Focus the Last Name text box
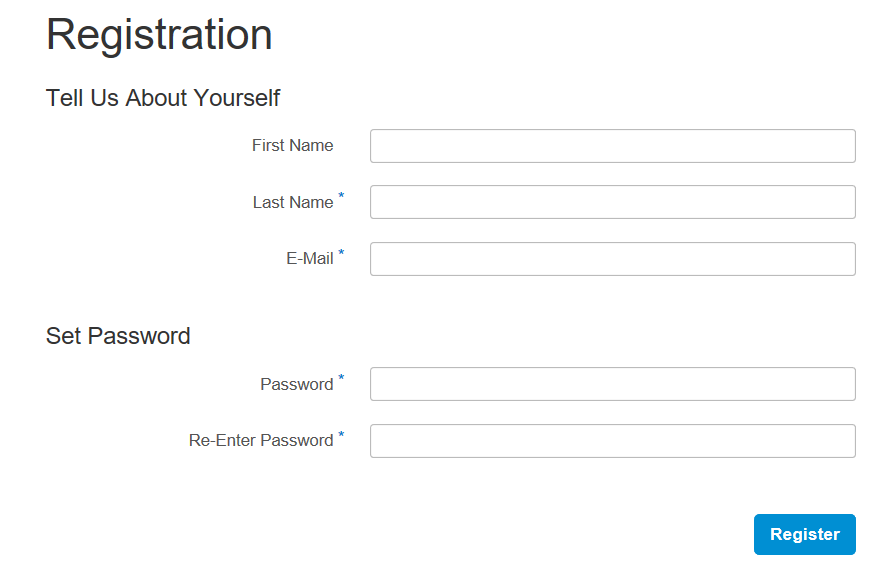 612,202
